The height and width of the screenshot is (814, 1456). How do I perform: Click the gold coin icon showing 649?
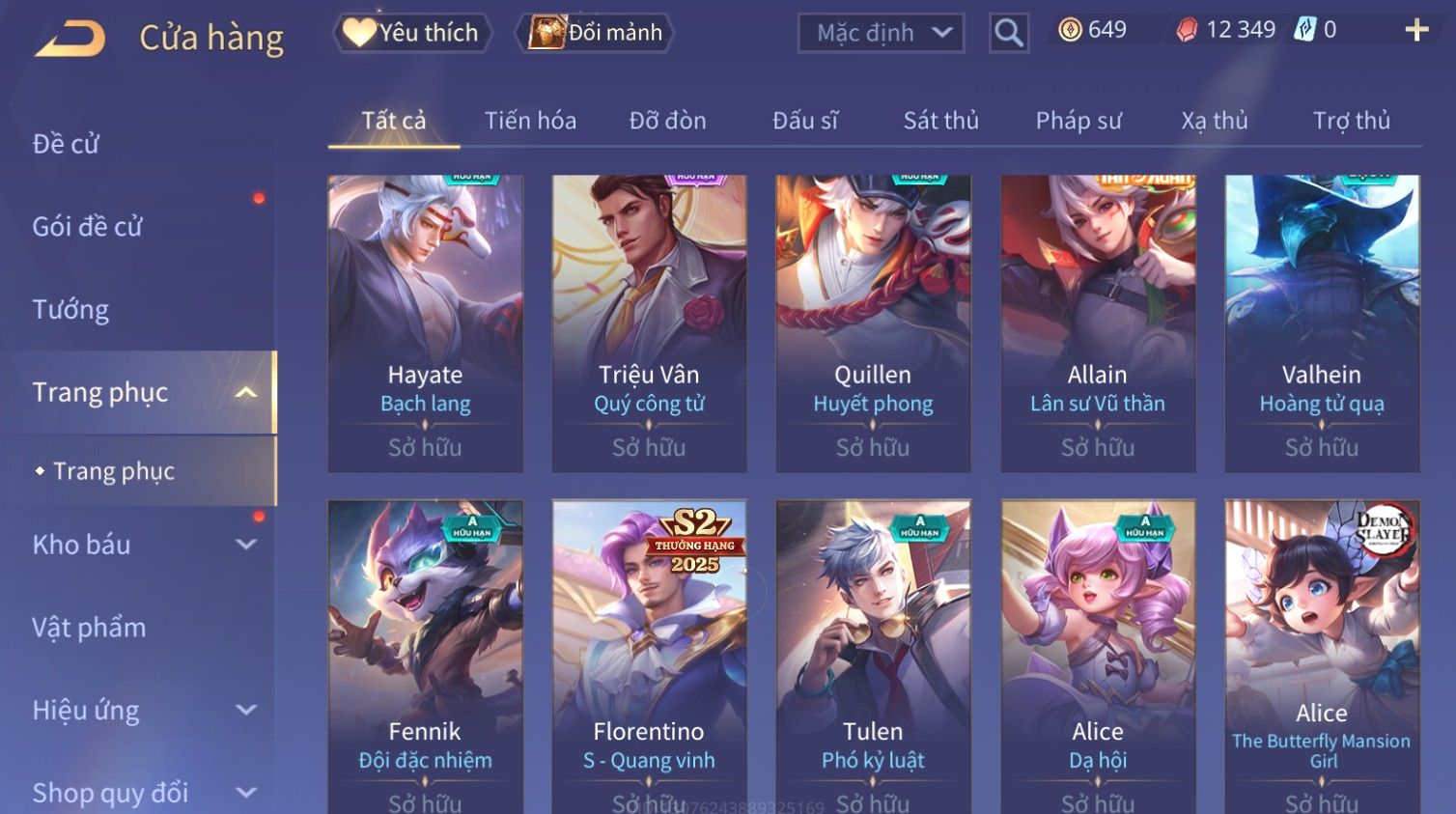1070,30
